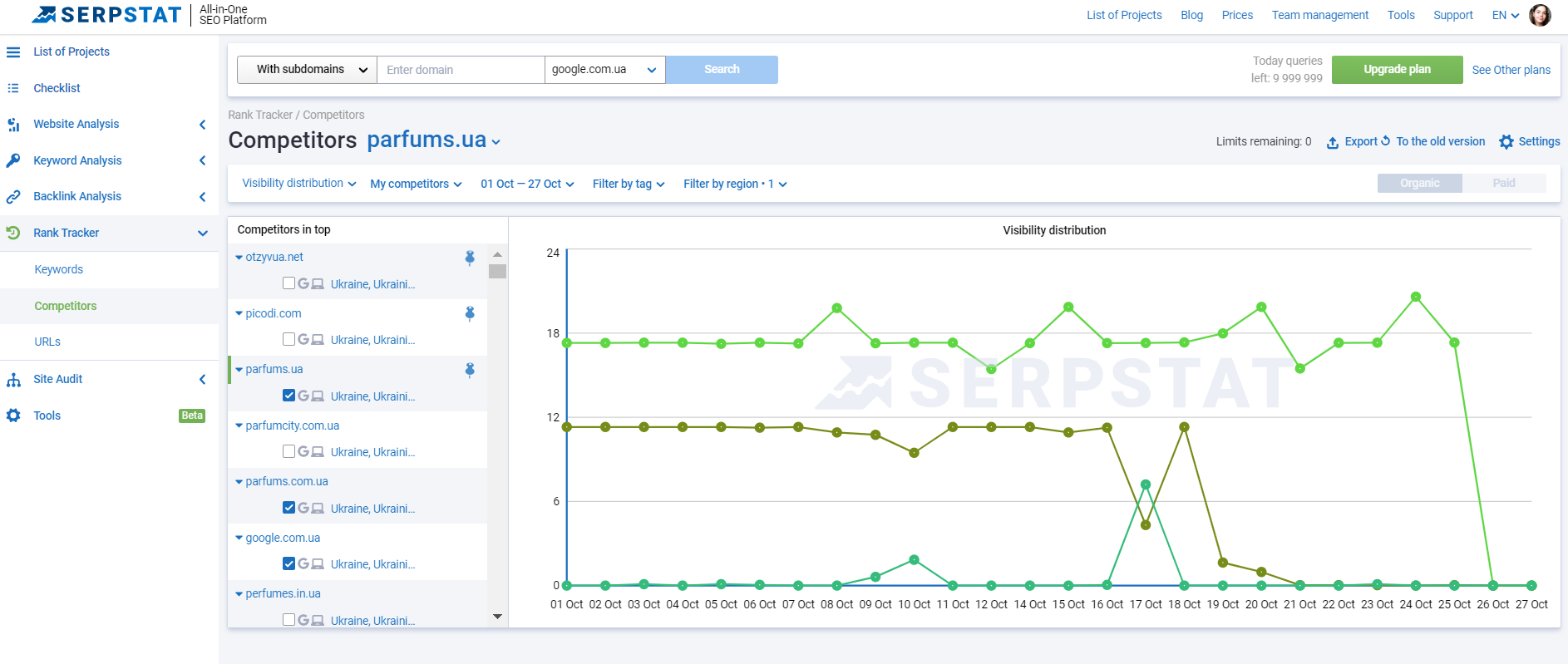Uncheck the google.com.ua region checkbox
The width and height of the screenshot is (1568, 664).
[288, 563]
